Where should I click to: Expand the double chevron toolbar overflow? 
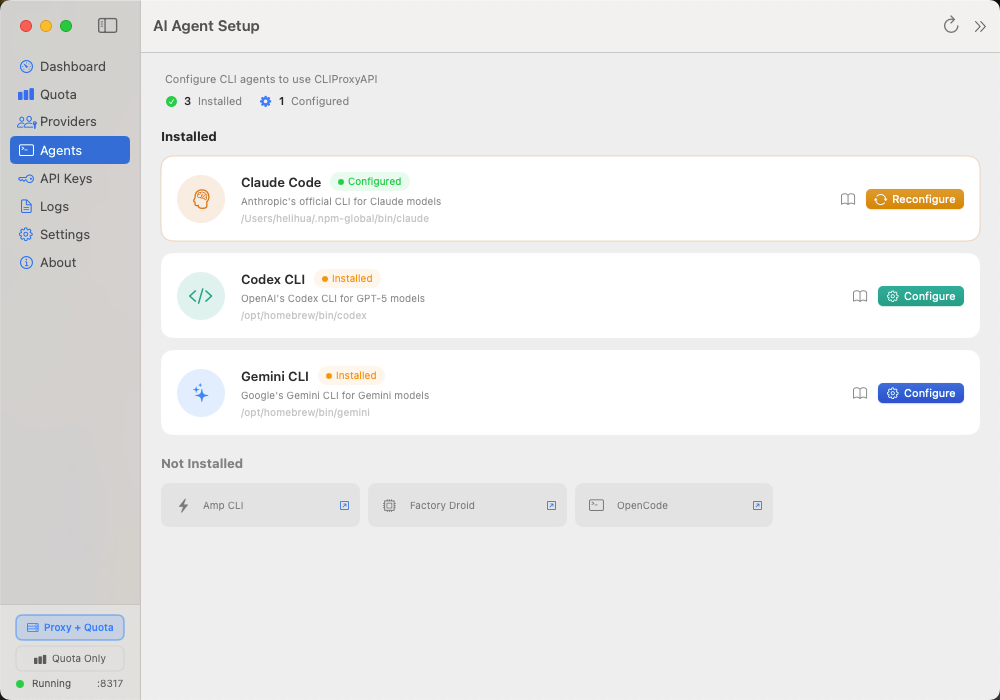980,26
